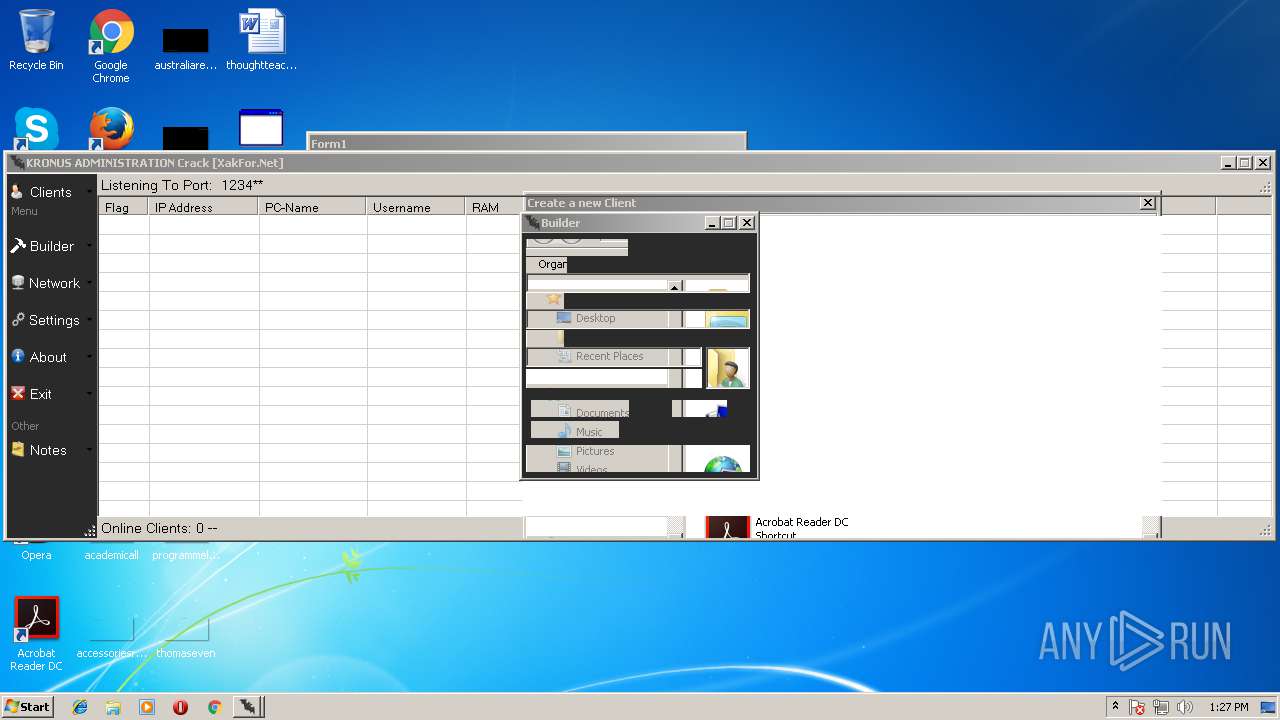Open the Builder menu in the sidebar
The image size is (1280, 720).
tap(50, 246)
